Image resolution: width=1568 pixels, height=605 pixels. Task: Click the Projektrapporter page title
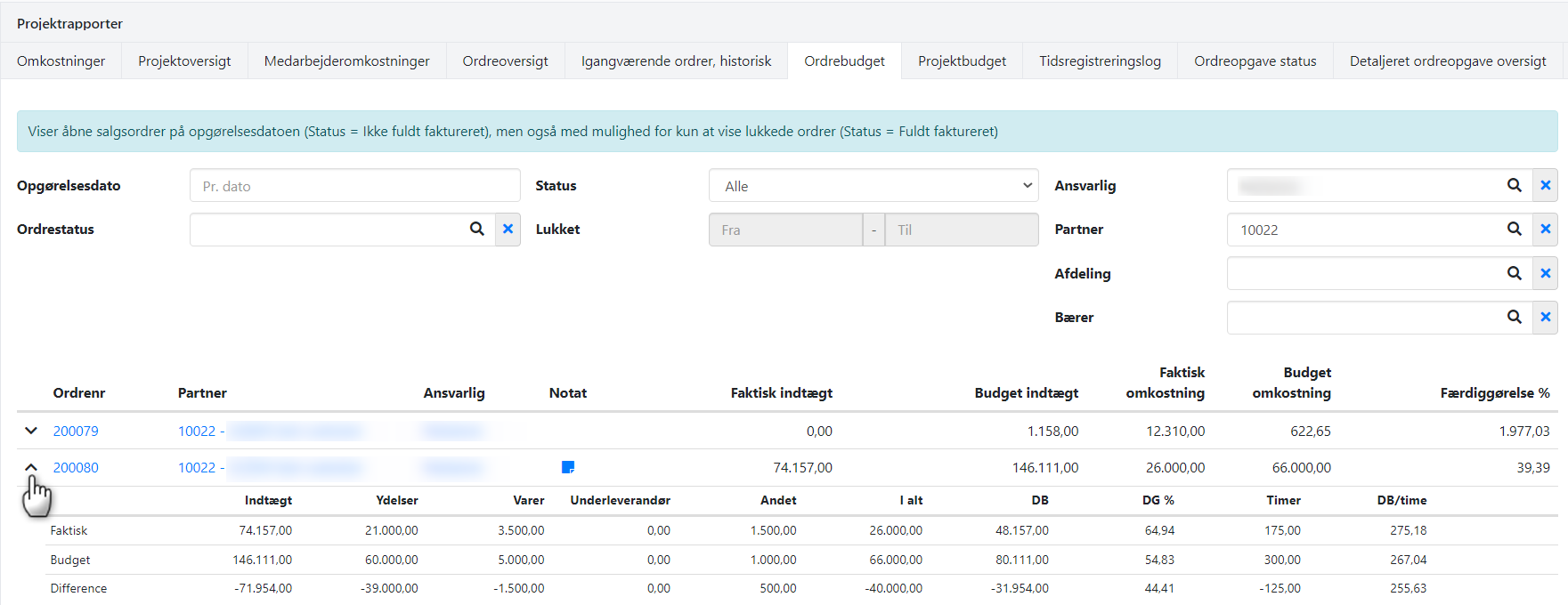69,23
